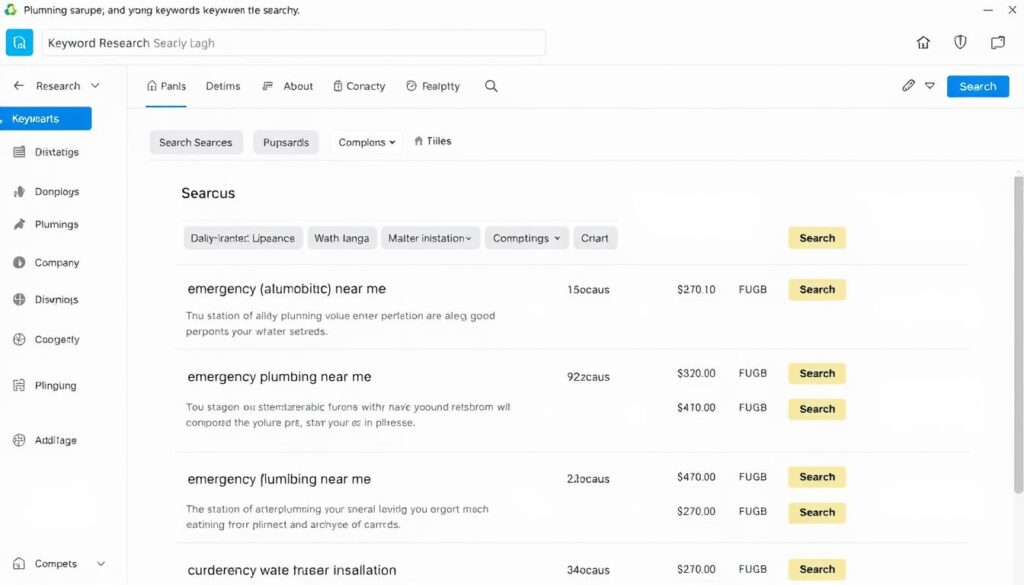1024x585 pixels.
Task: Expand the Comptings filter dropdown
Action: pos(526,238)
